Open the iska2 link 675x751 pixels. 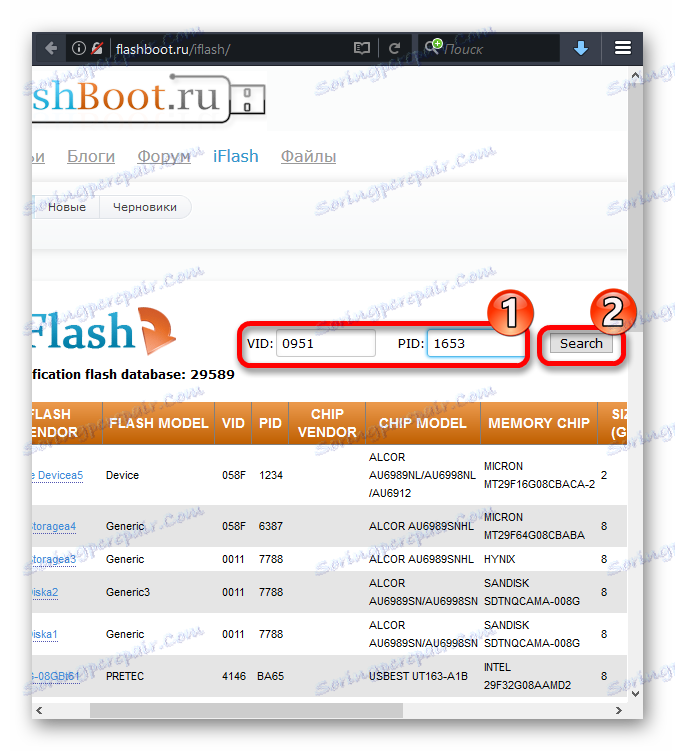click(x=45, y=592)
